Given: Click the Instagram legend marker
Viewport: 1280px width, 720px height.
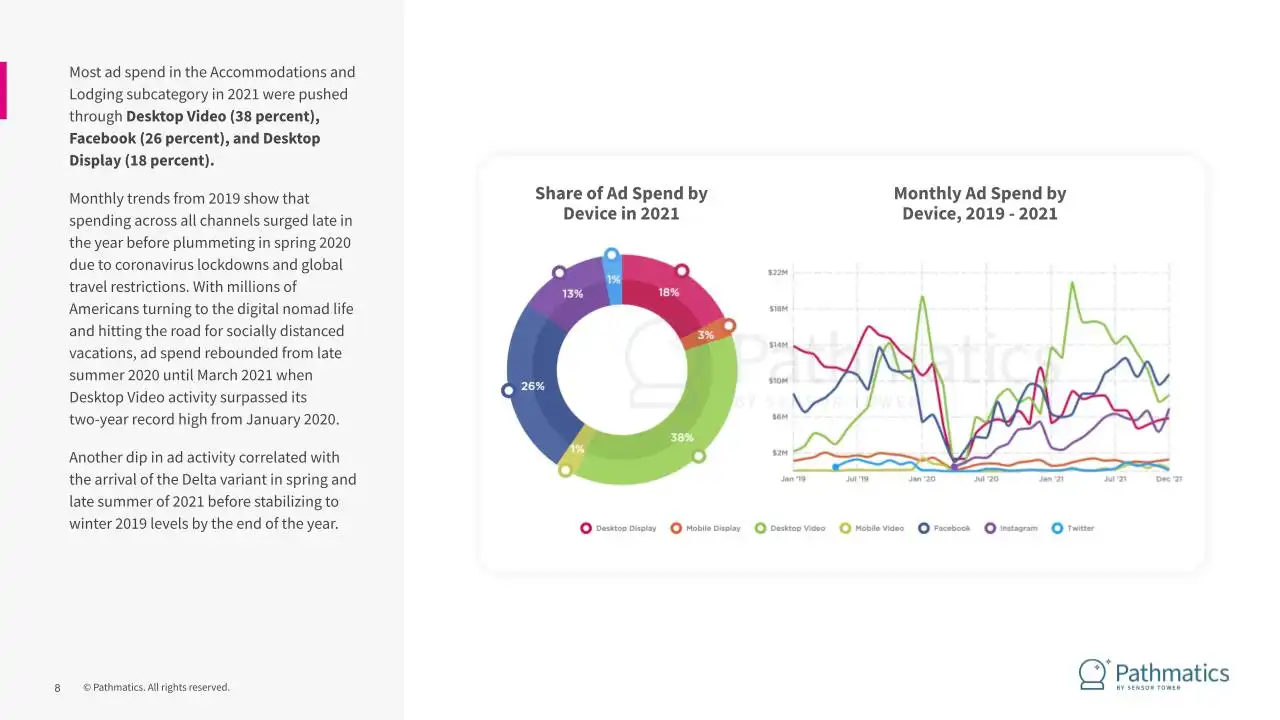Looking at the screenshot, I should click(x=990, y=528).
